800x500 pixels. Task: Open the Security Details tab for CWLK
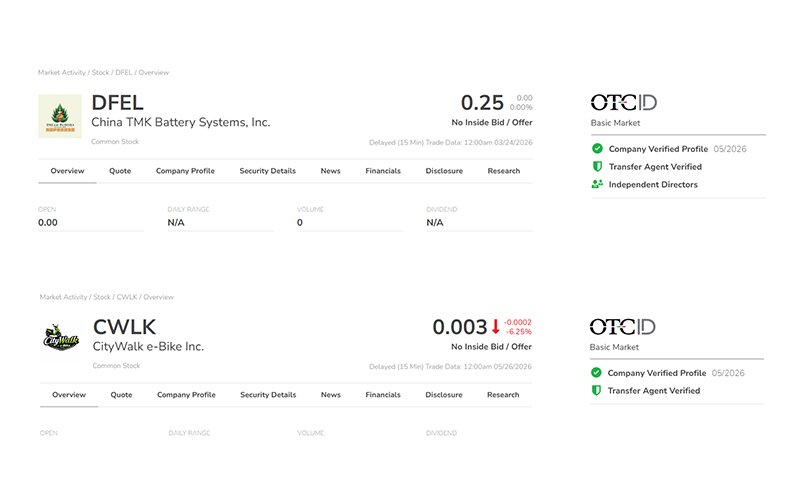click(x=268, y=395)
